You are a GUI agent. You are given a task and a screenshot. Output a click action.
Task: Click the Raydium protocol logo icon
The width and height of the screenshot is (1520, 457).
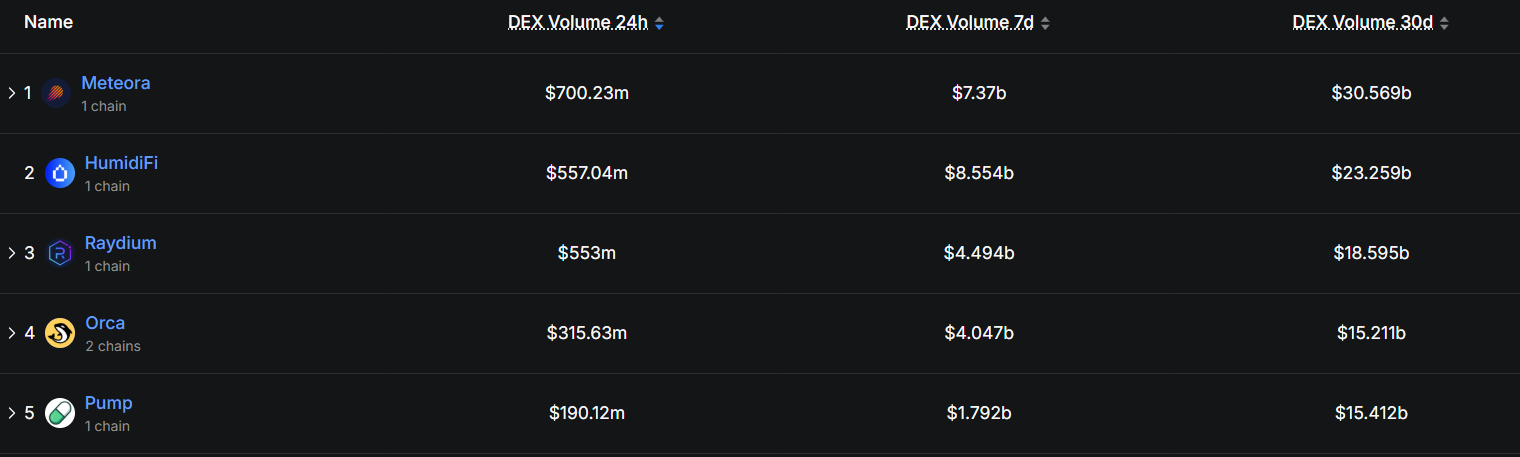(x=60, y=253)
